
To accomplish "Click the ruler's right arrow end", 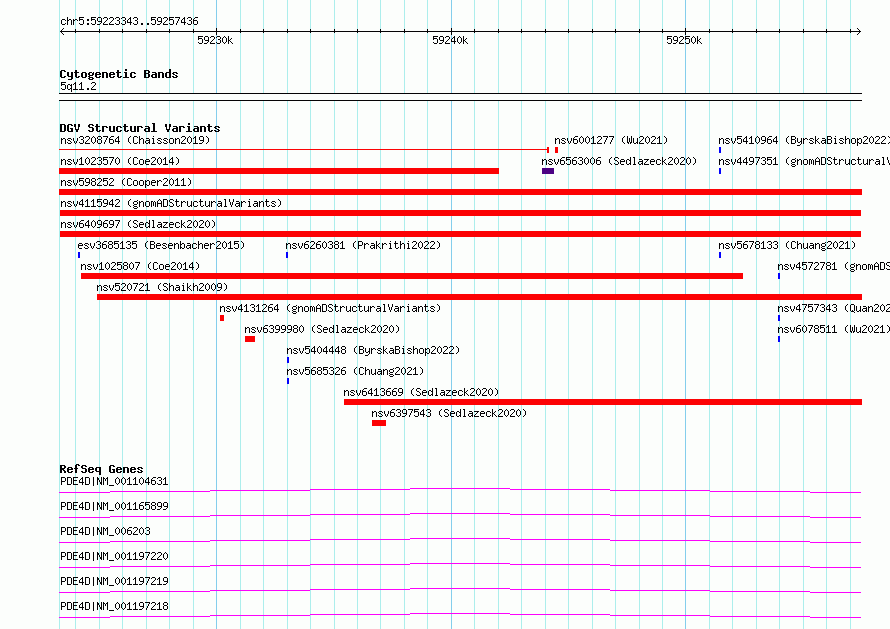I will pyautogui.click(x=859, y=31).
